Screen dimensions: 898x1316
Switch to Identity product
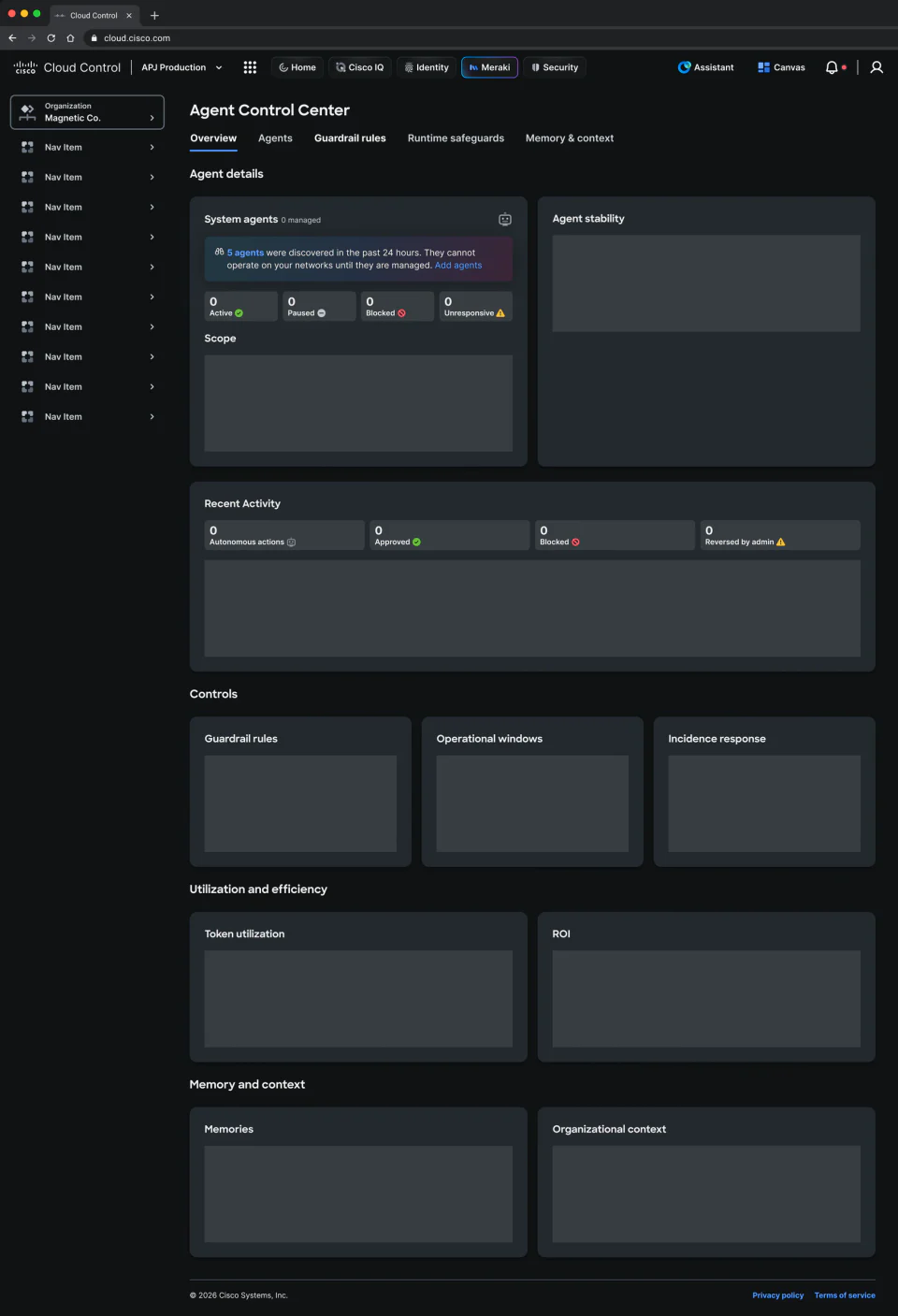[x=427, y=67]
